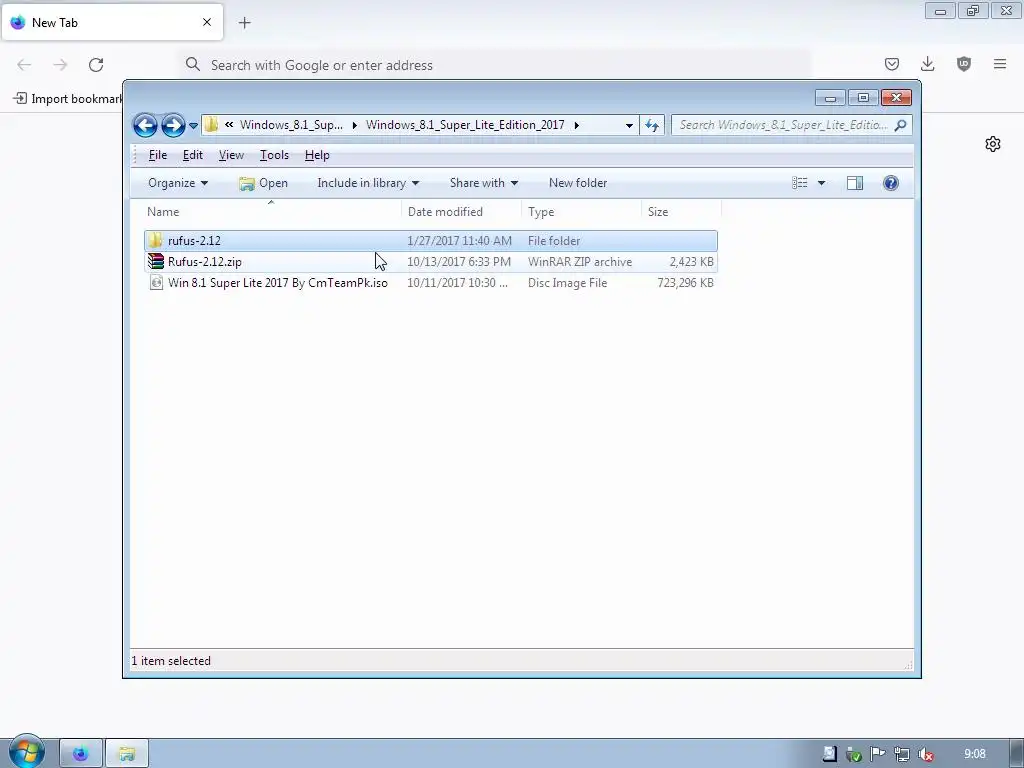Viewport: 1024px width, 768px height.
Task: Select Win 8.1 Super Lite ISO file
Action: pyautogui.click(x=430, y=282)
